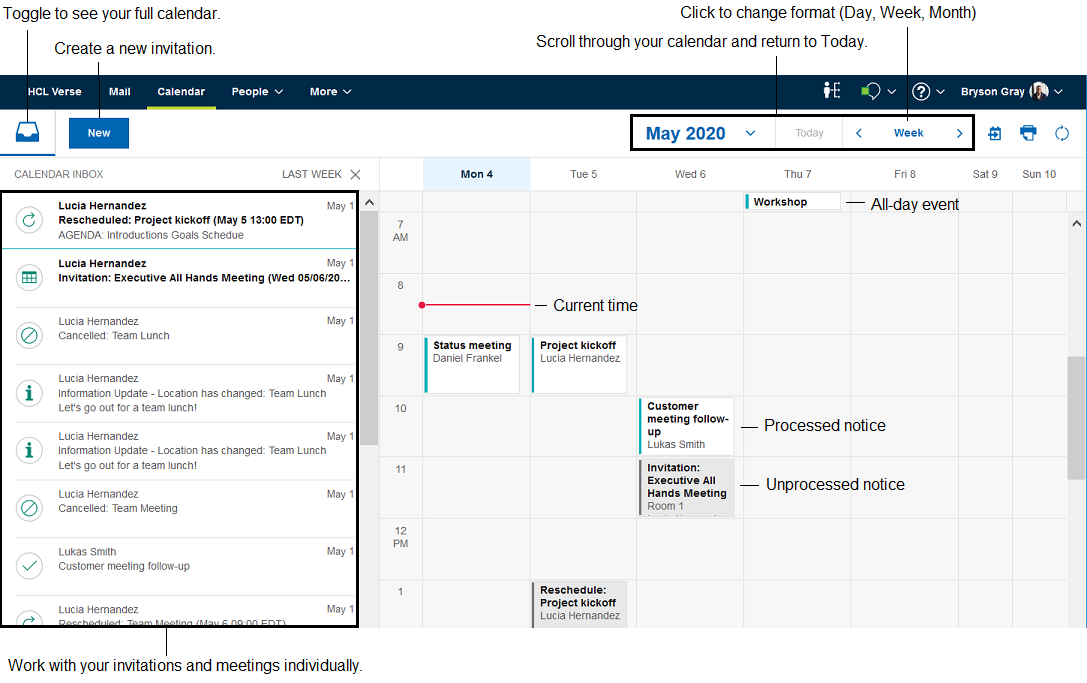The image size is (1087, 683).
Task: Expand the People menu
Action: [x=257, y=92]
